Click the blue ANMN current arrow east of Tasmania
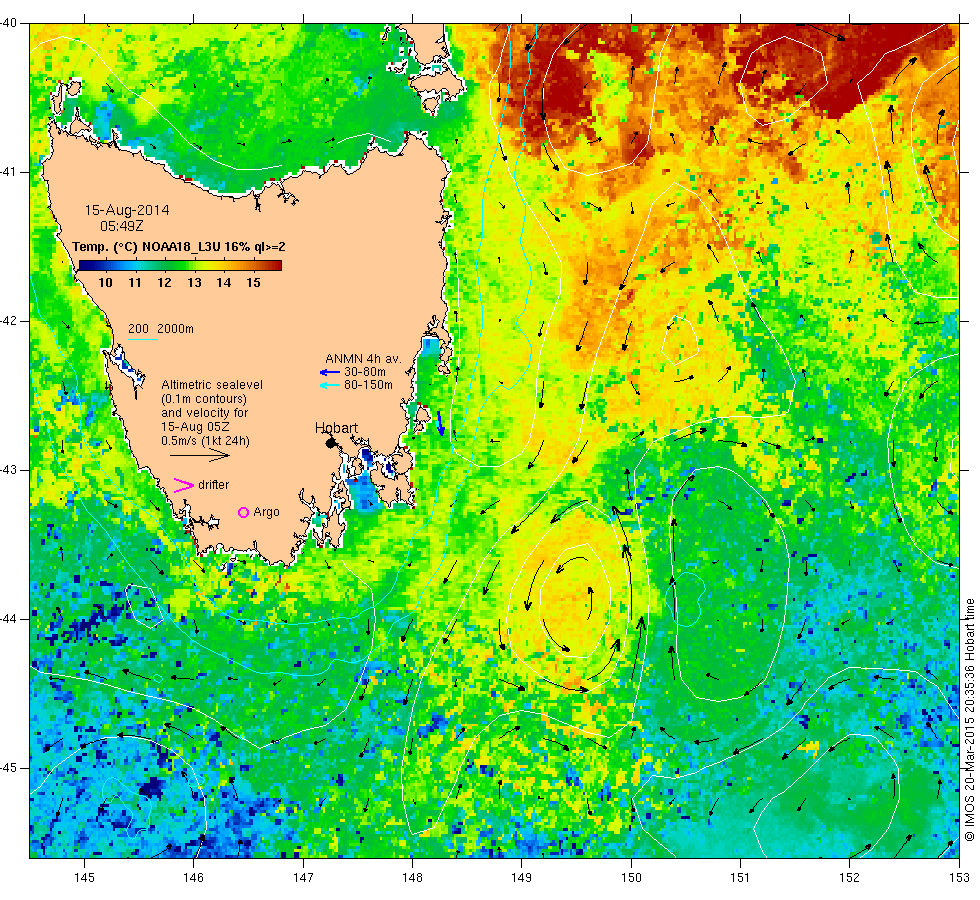The width and height of the screenshot is (980, 900). [x=440, y=423]
